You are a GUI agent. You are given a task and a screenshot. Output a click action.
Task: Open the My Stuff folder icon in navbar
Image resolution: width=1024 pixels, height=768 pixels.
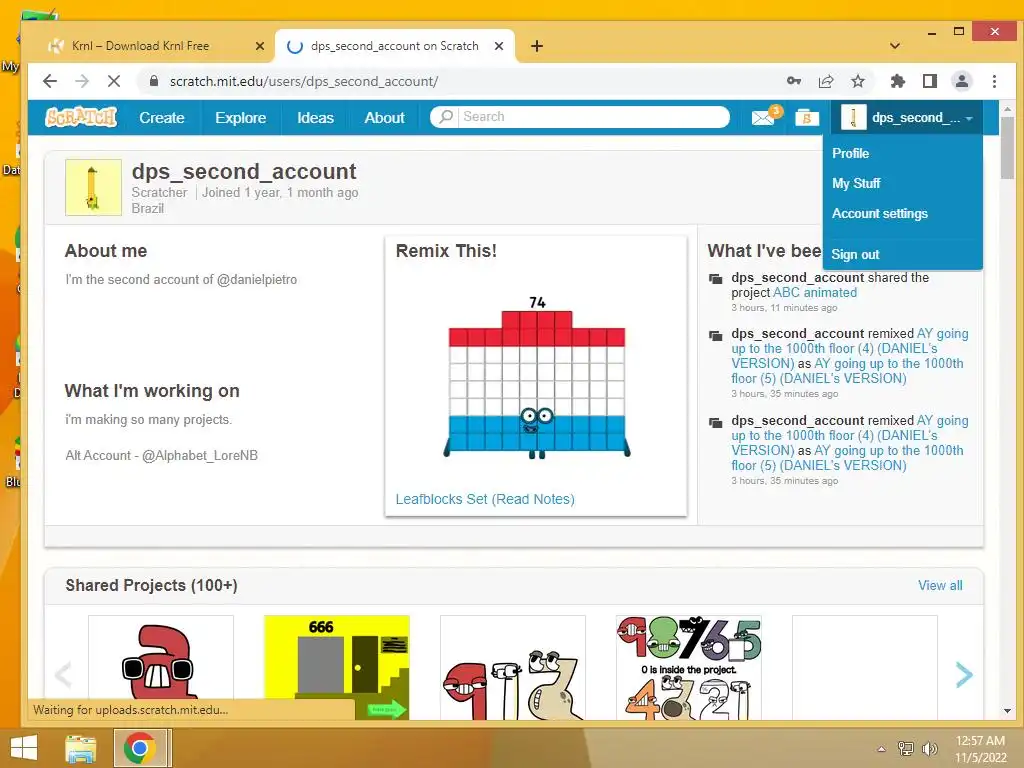(807, 118)
